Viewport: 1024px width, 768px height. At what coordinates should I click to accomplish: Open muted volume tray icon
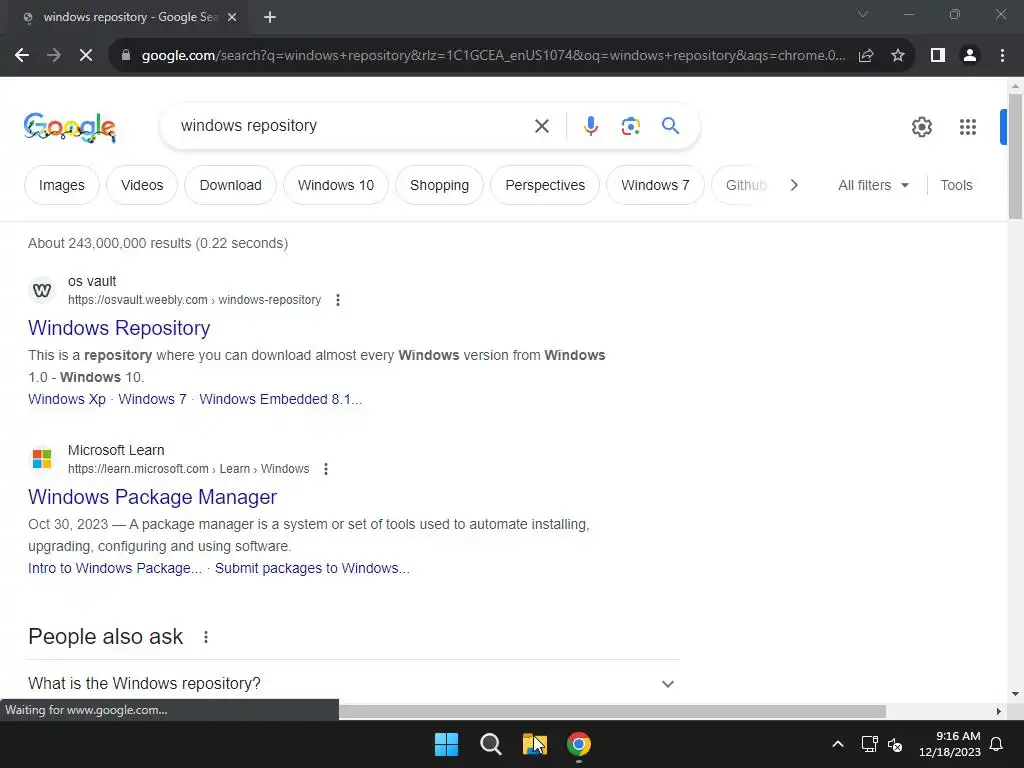click(x=895, y=744)
